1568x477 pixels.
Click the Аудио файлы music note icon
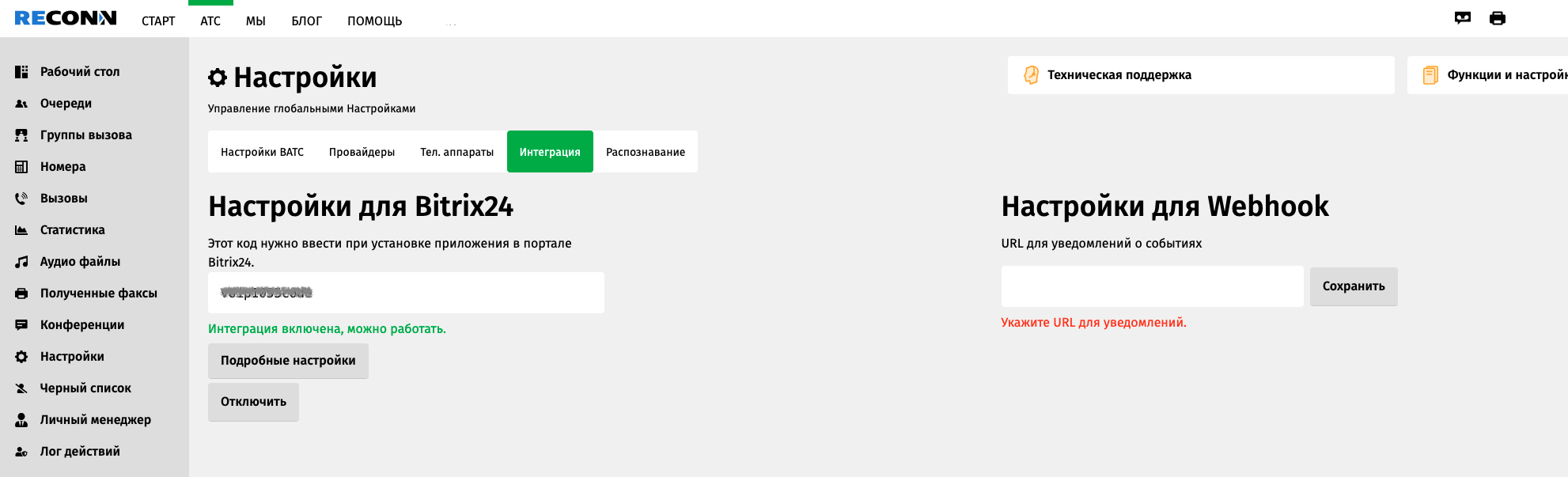click(x=21, y=262)
